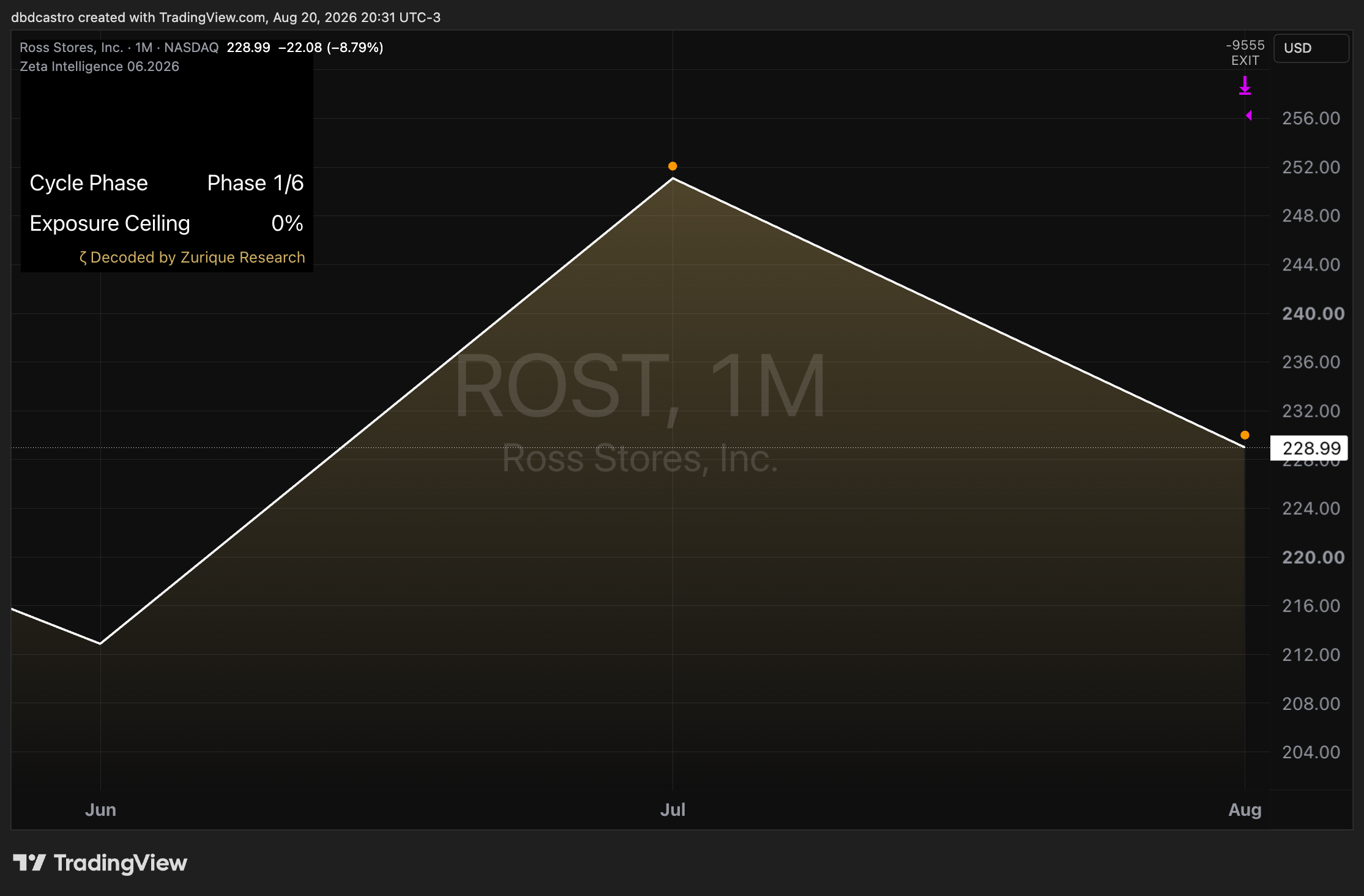Click the '244.00' price axis label

pyautogui.click(x=1311, y=264)
